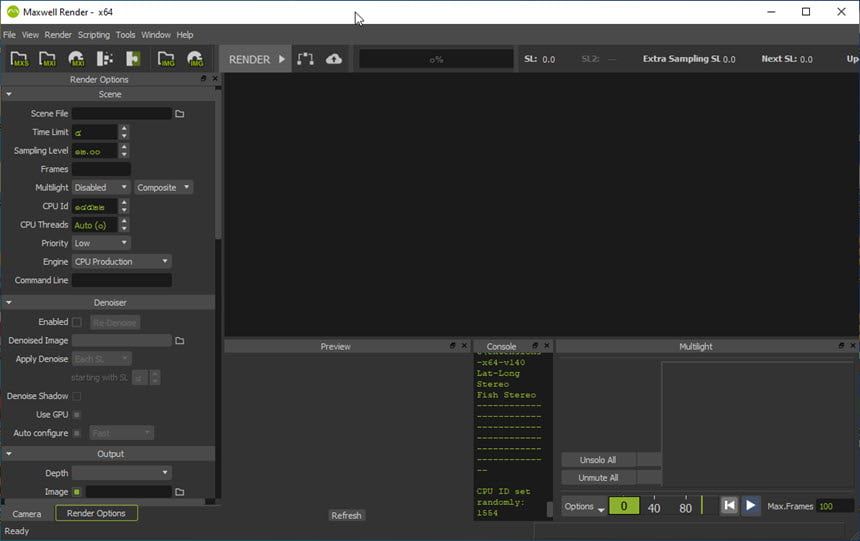
Task: Switch to the Camera tab
Action: coord(27,514)
